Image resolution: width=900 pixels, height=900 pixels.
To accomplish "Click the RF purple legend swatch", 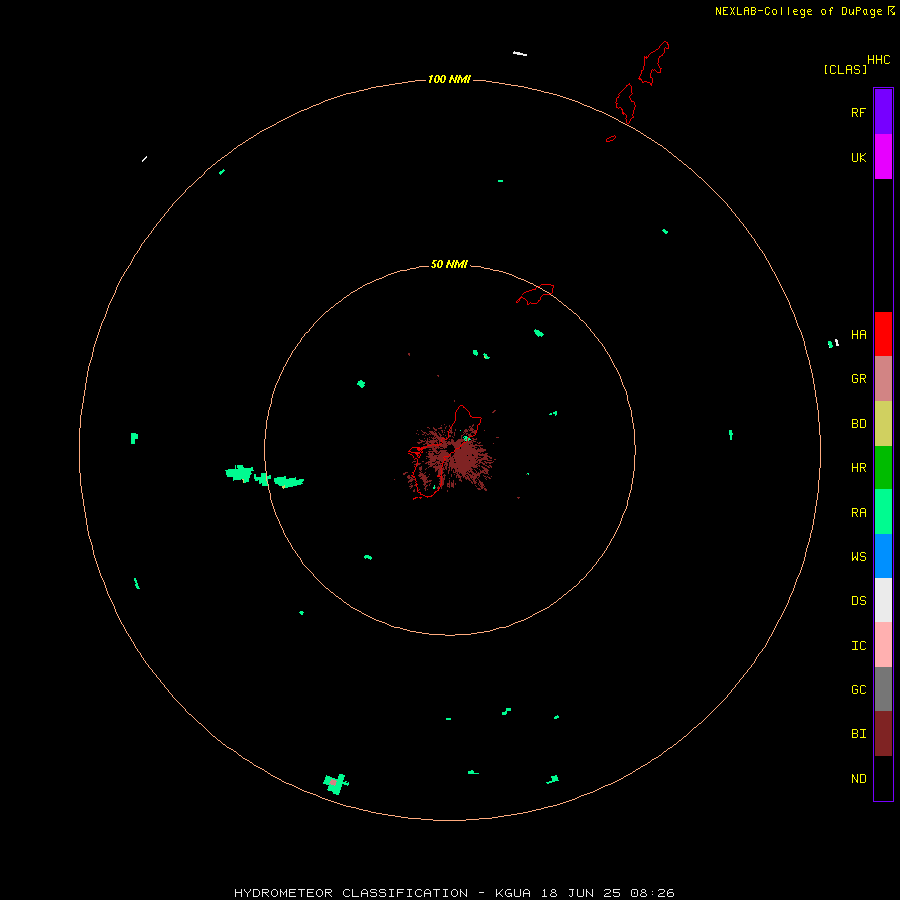I will click(x=883, y=111).
